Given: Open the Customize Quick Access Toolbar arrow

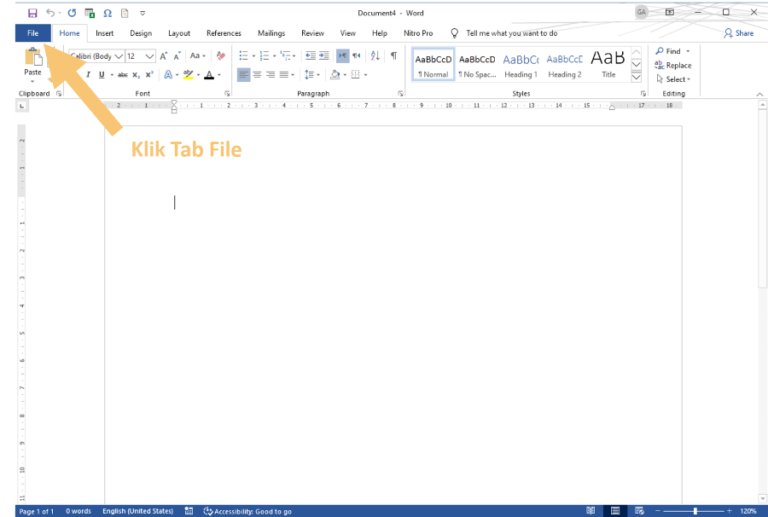Looking at the screenshot, I should click(143, 13).
